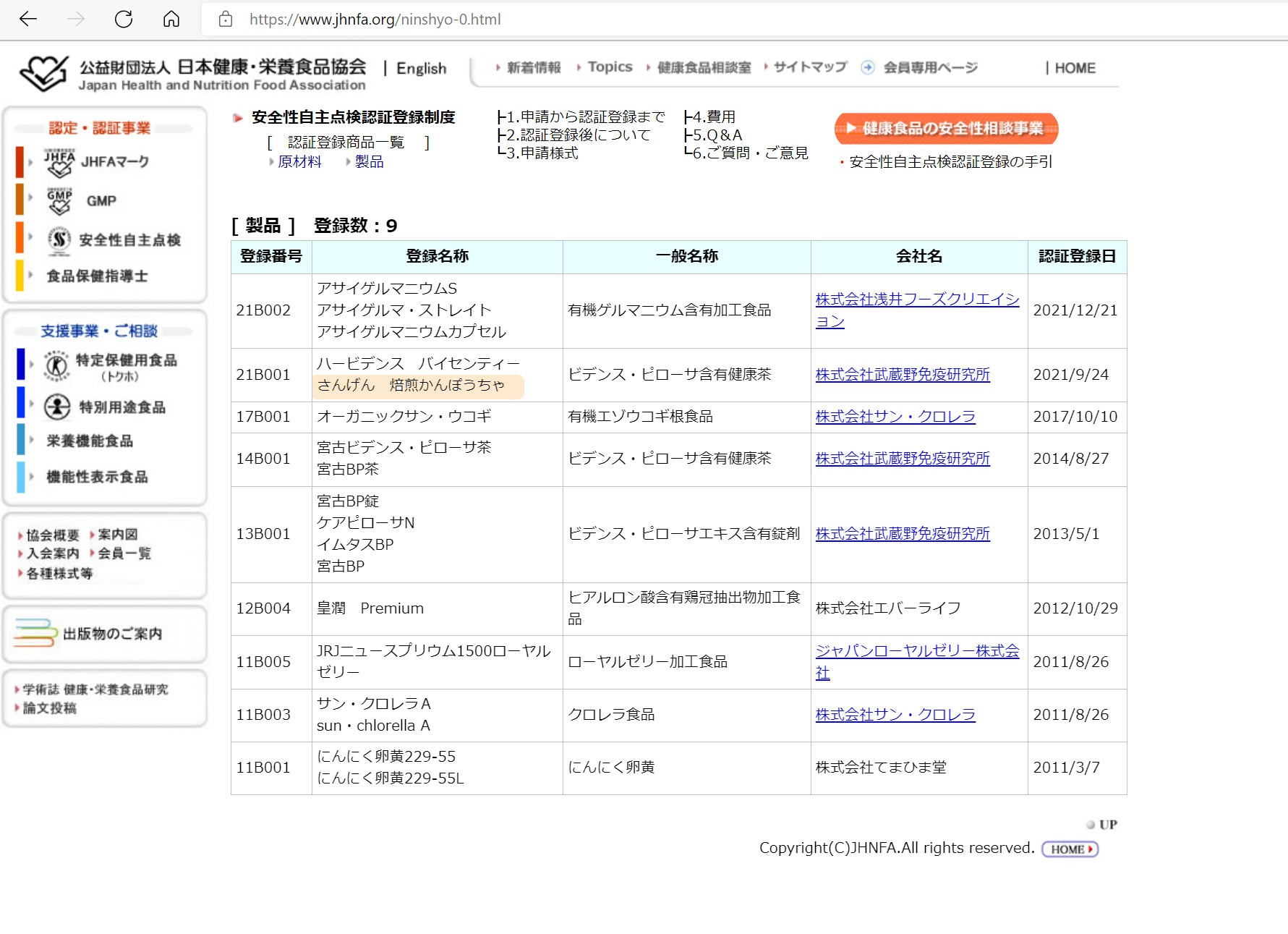The width and height of the screenshot is (1288, 934).
Task: Open 健康食品相談室 in top menu
Action: click(x=704, y=67)
